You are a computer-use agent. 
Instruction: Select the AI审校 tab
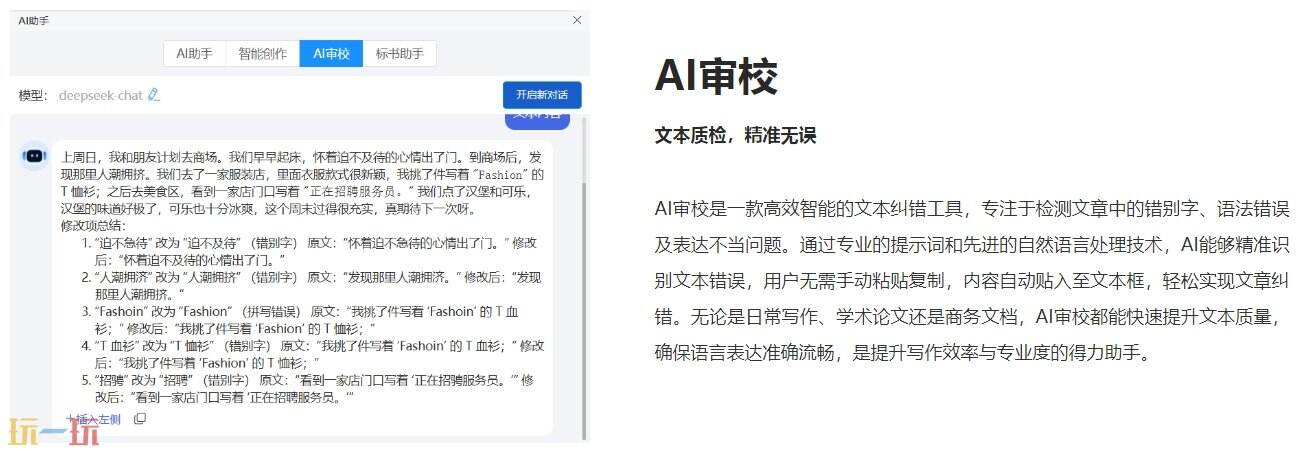331,54
